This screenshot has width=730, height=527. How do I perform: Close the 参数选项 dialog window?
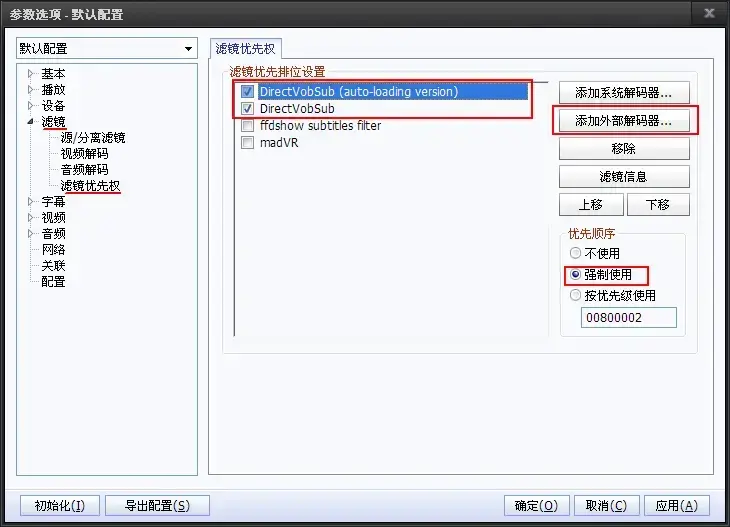coord(709,13)
